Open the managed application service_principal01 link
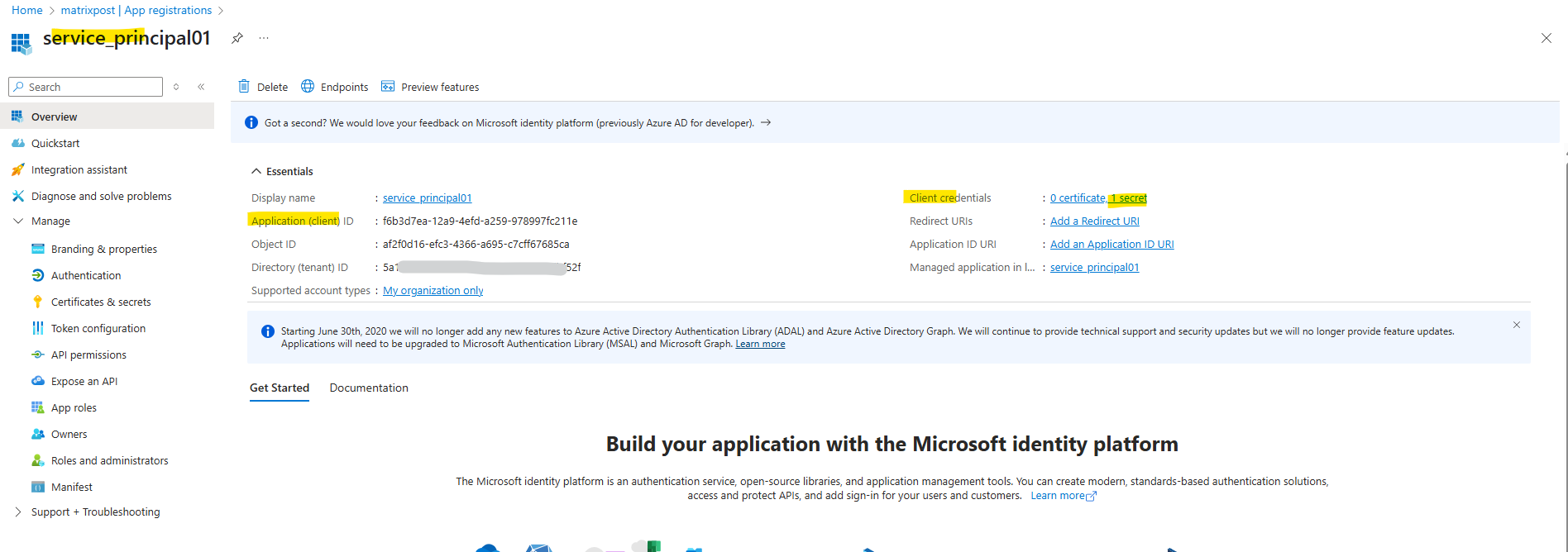 click(x=1094, y=267)
